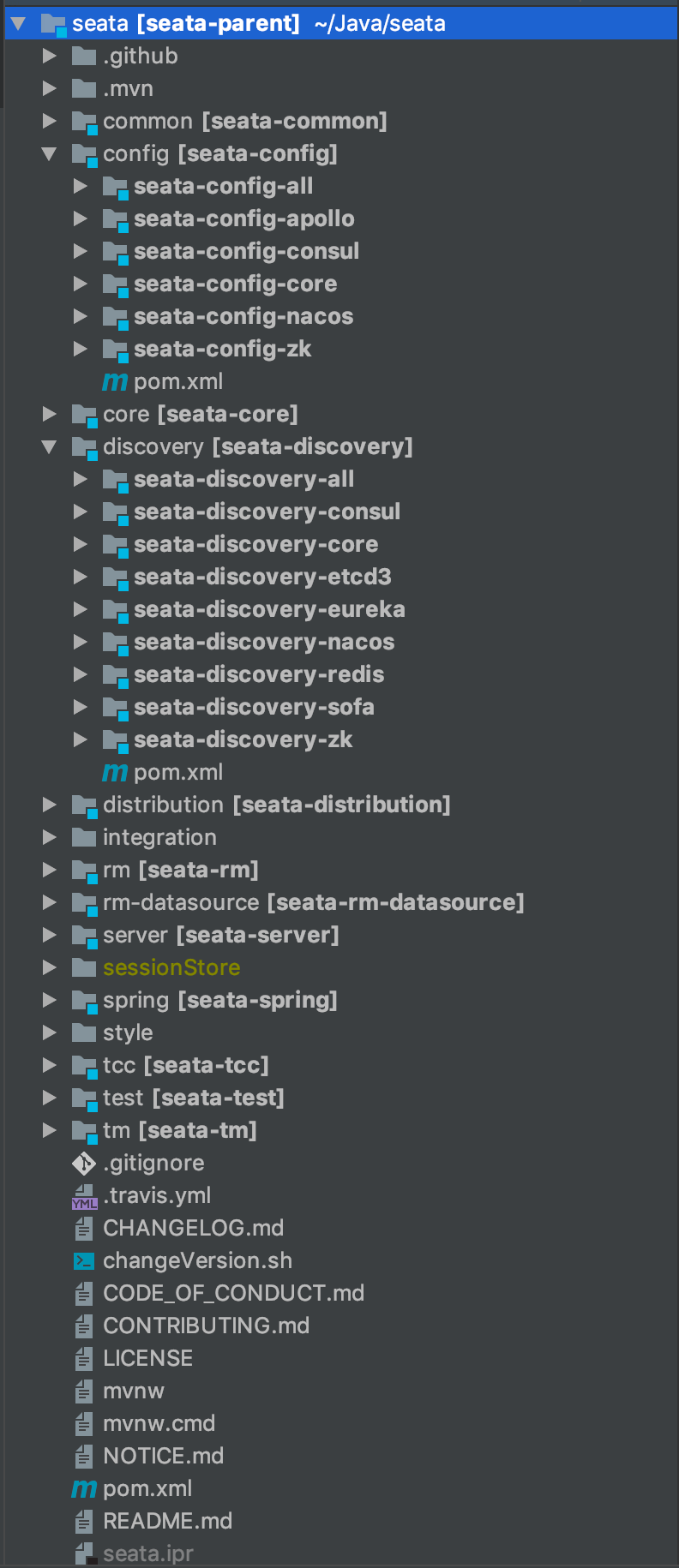The width and height of the screenshot is (679, 1568).
Task: Select README.md in the project tree
Action: click(x=167, y=1522)
